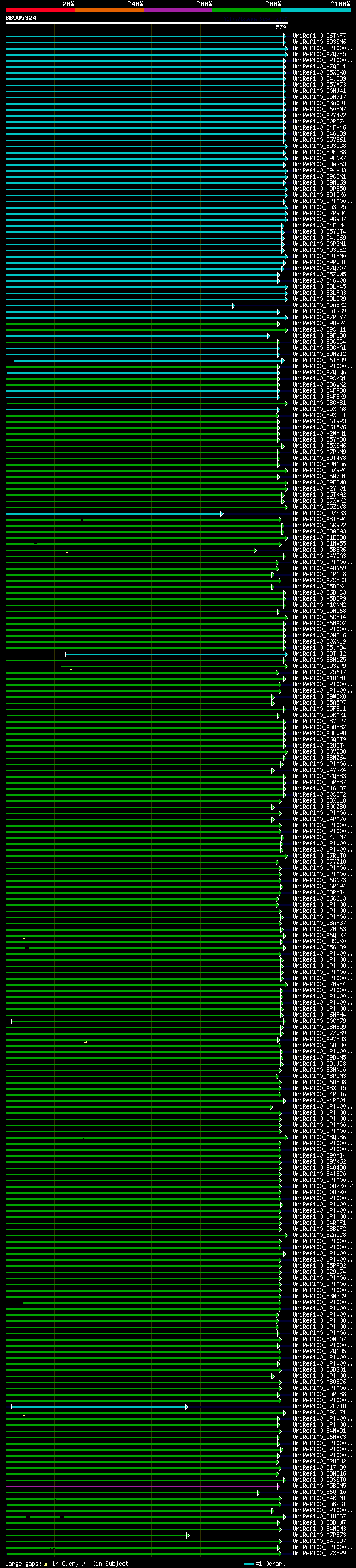The width and height of the screenshot is (356, 1568).
Task: Select the UniRef100_Q8LA45 label
Action: 319,286
